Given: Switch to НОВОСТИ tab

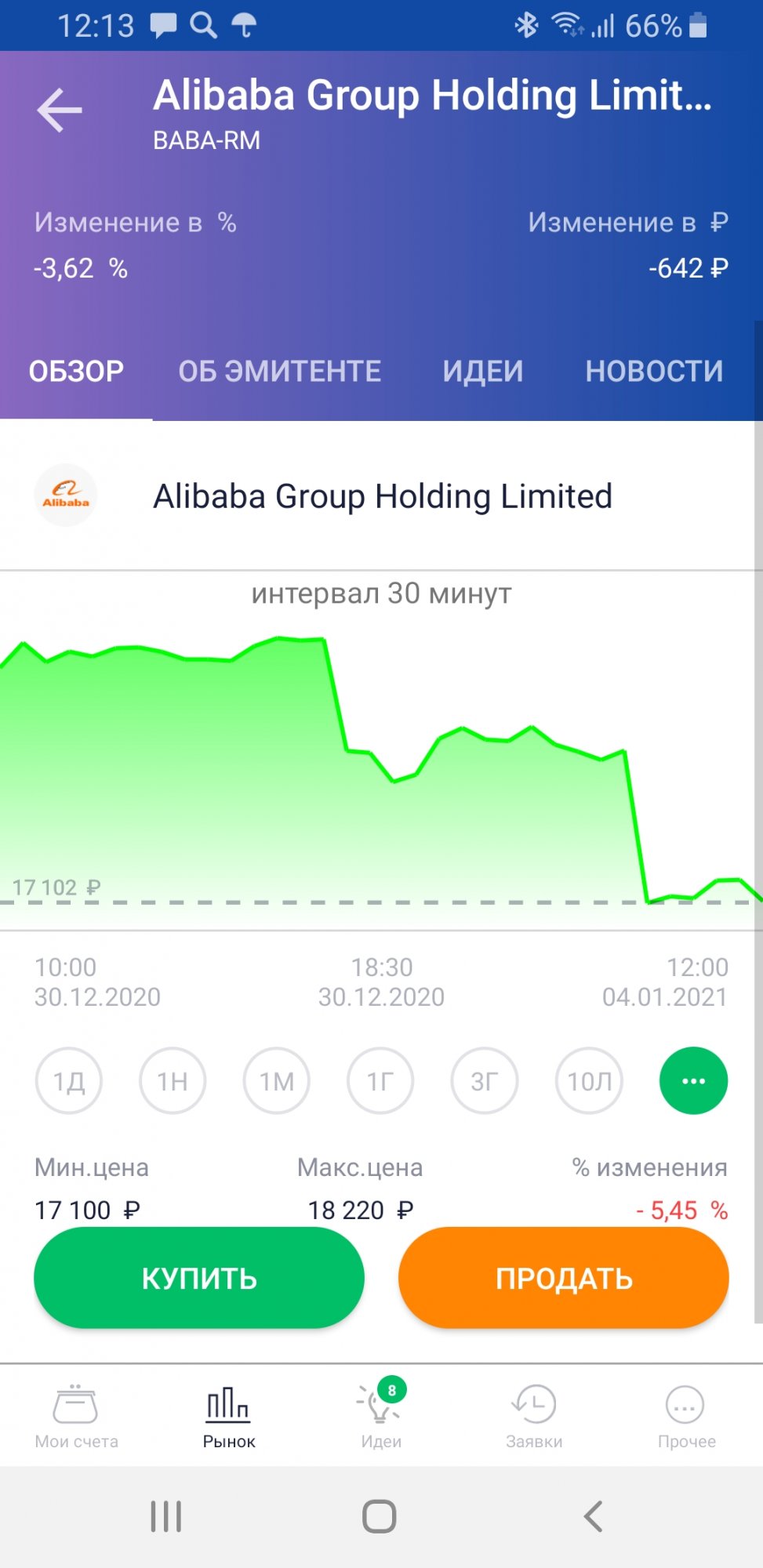Looking at the screenshot, I should [x=654, y=371].
